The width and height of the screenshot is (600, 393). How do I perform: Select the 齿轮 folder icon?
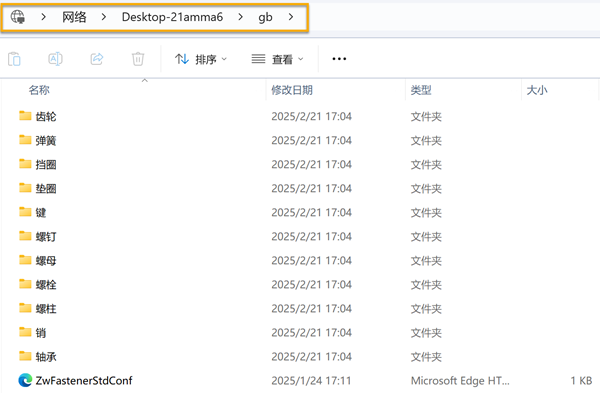pos(25,116)
